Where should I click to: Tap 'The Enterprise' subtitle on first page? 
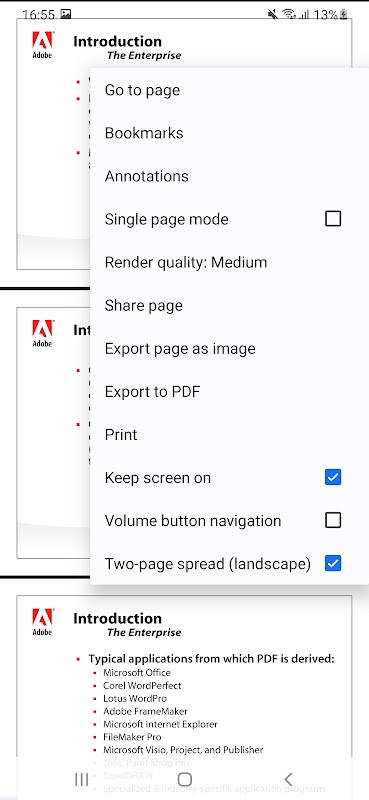144,56
